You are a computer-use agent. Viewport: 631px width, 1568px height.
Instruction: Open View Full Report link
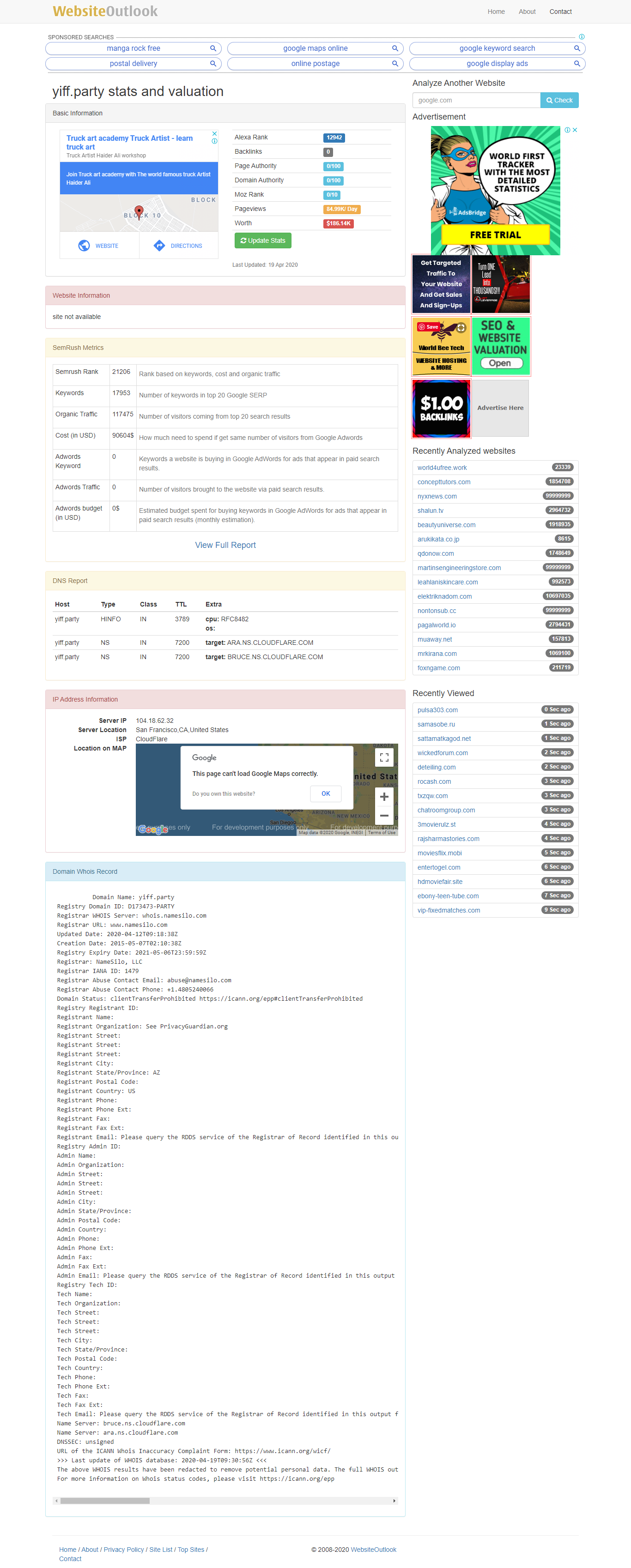pos(225,545)
